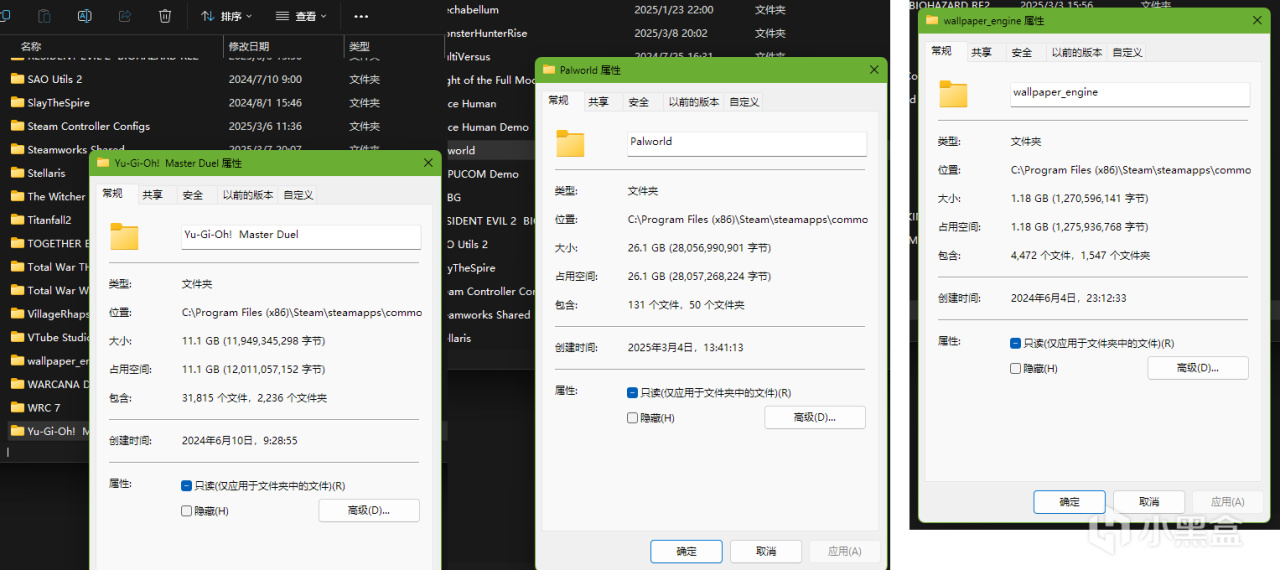Open 以前的版本 tab in Palworld properties
Viewport: 1280px width, 570px height.
pos(694,102)
